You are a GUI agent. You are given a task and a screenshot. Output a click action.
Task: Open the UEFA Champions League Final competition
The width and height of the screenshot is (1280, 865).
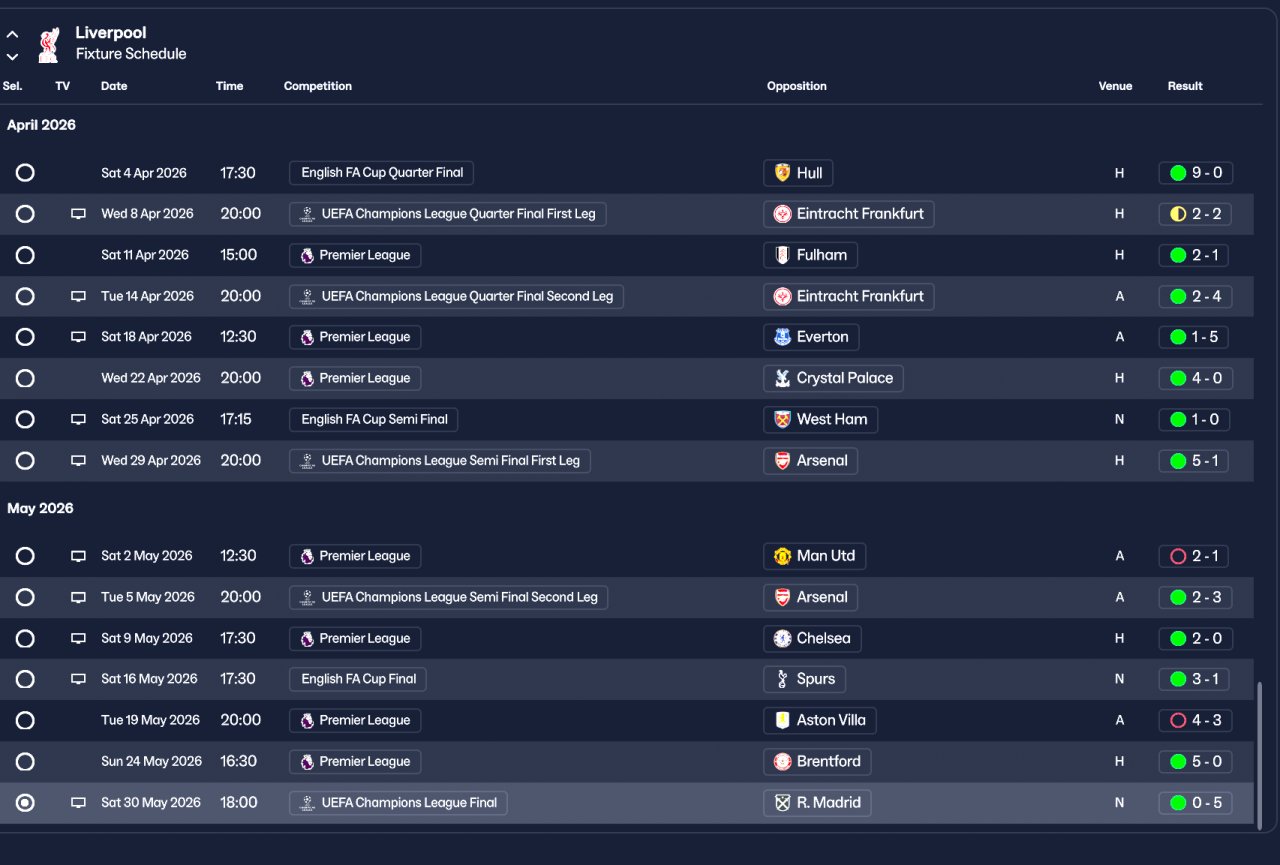pos(399,802)
